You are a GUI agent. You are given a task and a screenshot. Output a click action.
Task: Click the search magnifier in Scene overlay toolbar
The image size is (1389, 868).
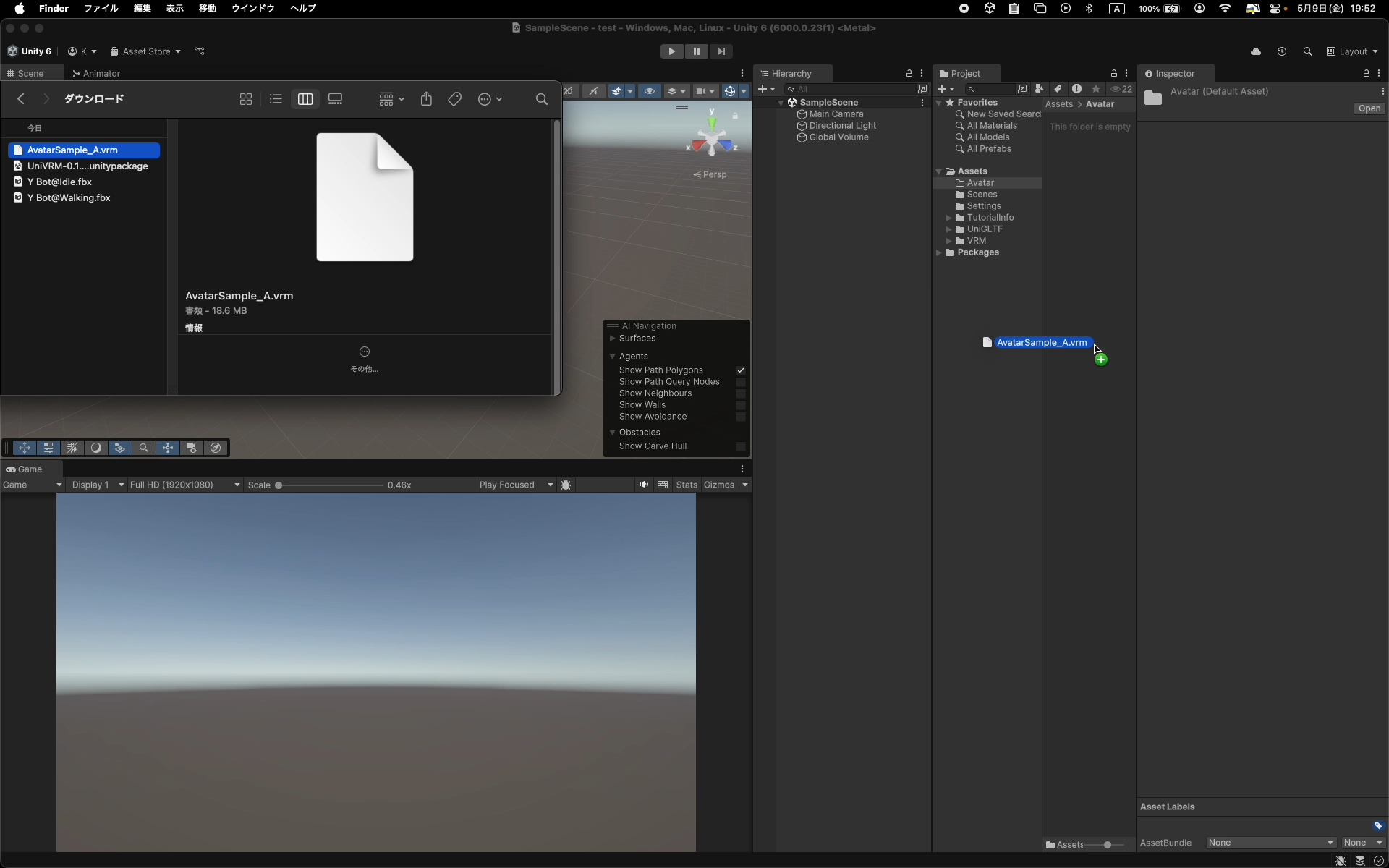[144, 448]
